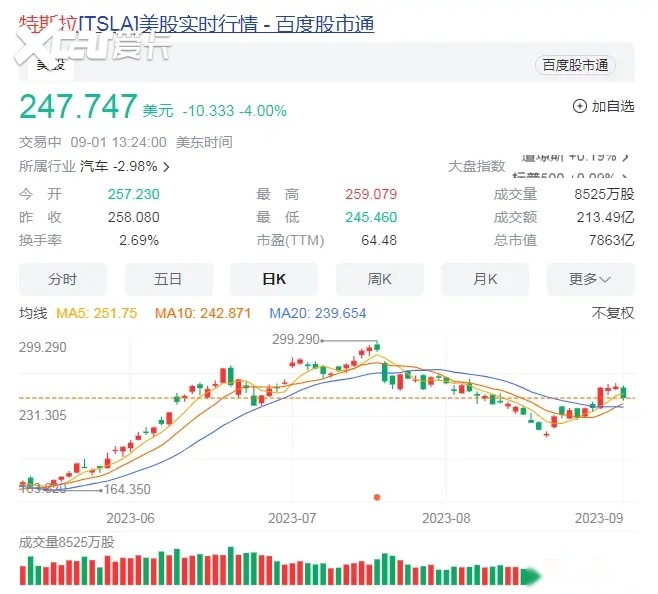The height and width of the screenshot is (594, 658).
Task: Click the 成交量 value 8525万股 in stats
Action: [x=604, y=194]
